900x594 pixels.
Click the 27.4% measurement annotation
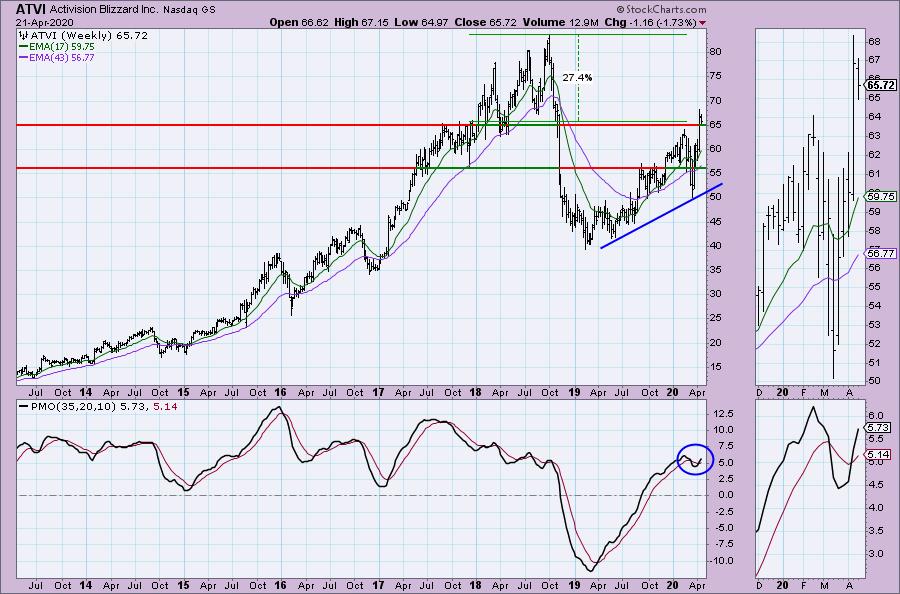[577, 77]
